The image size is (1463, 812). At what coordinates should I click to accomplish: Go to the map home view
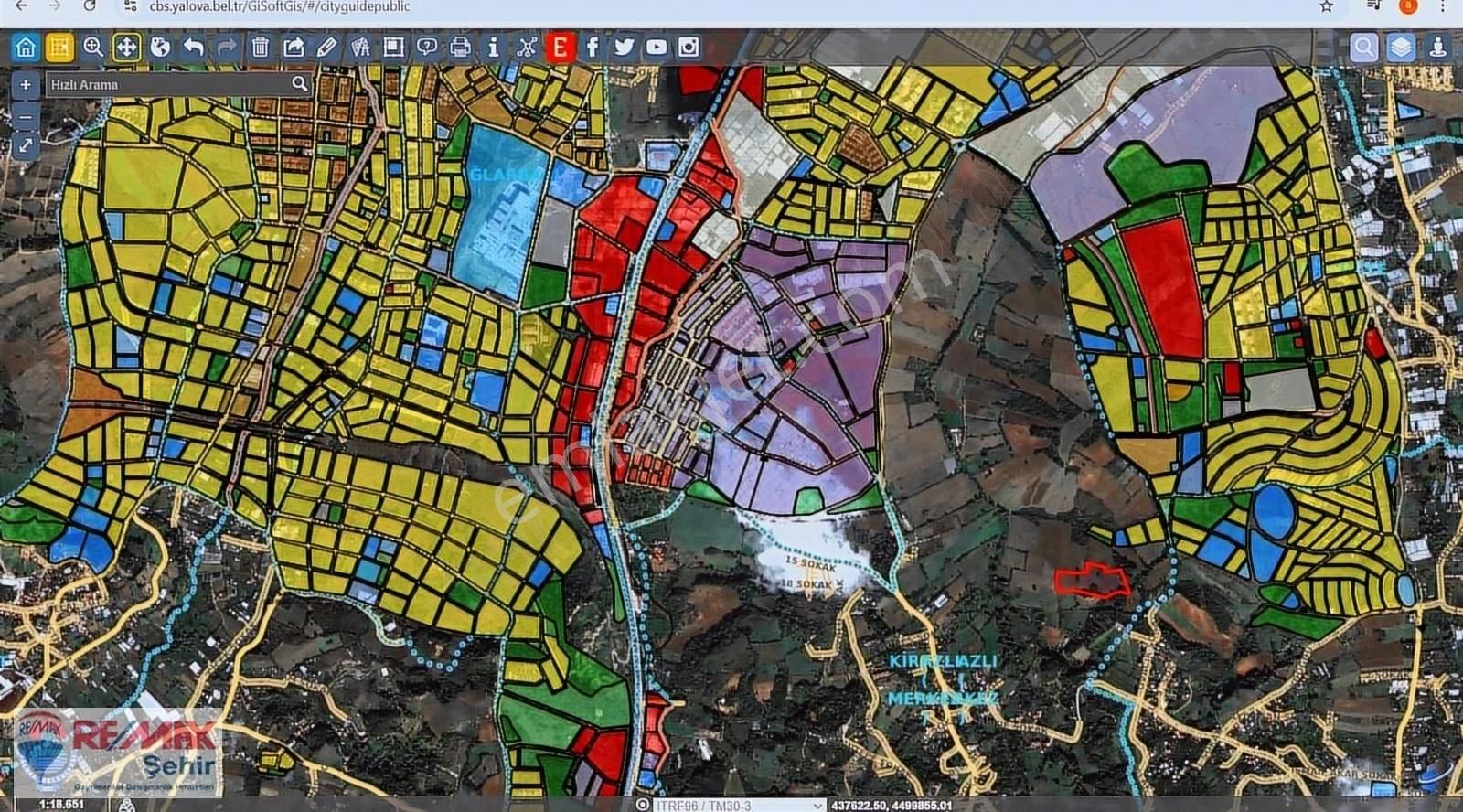(x=26, y=48)
